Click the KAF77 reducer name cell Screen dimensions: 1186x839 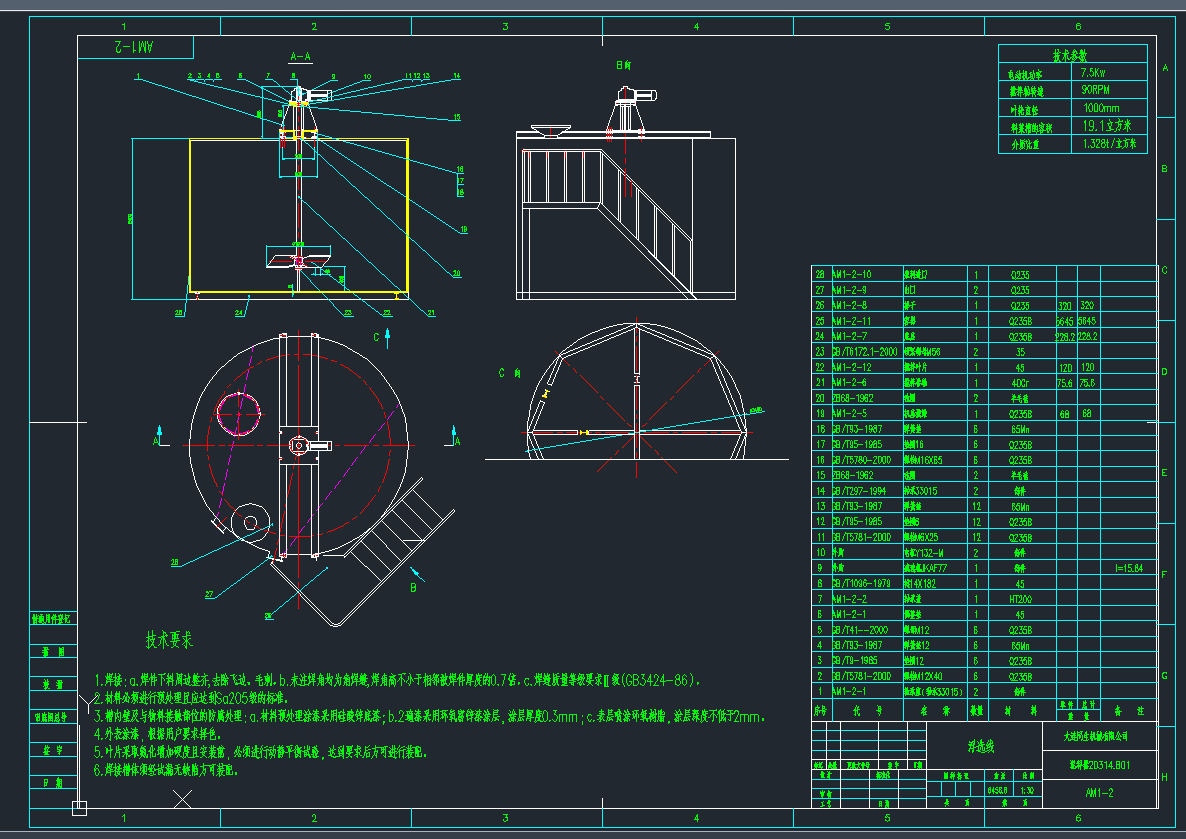(925, 568)
